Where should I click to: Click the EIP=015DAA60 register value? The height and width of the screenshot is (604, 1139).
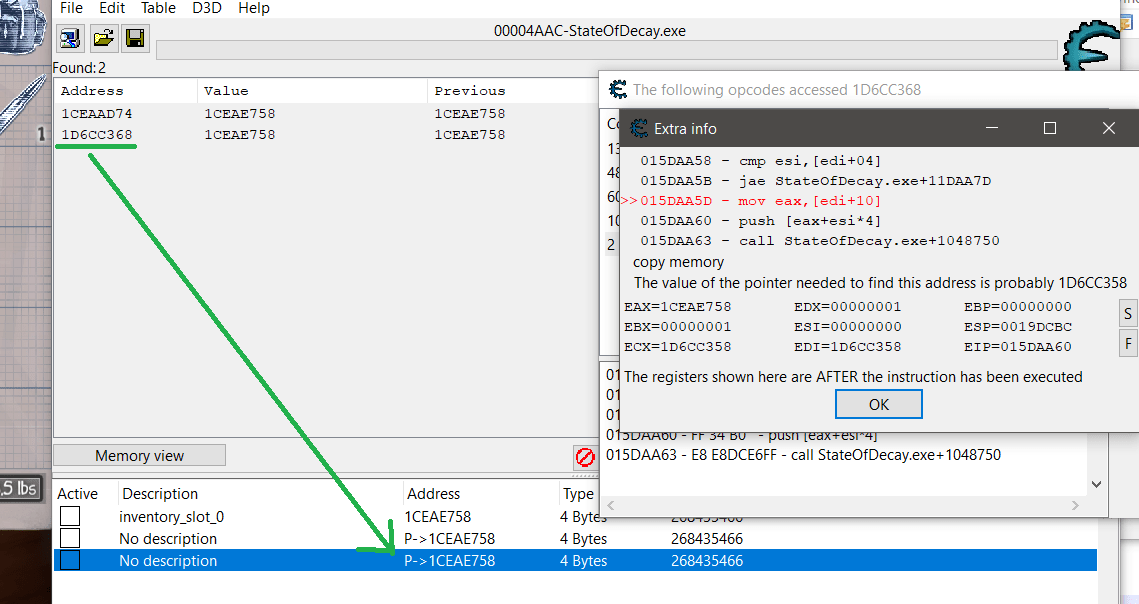click(1018, 347)
